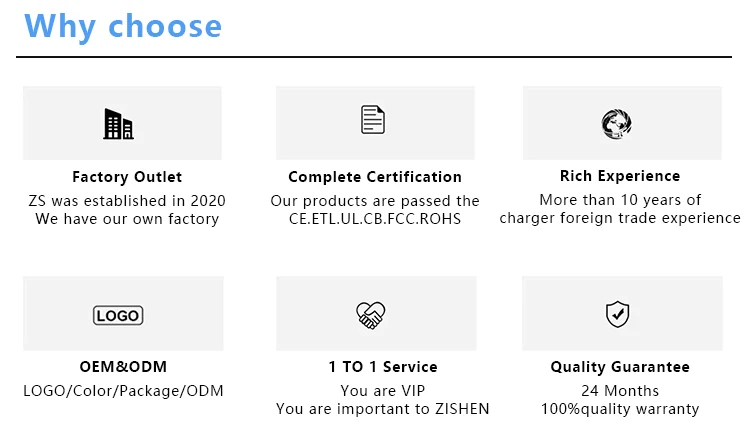Screen dimensions: 750x432
Task: Click the Quality Guarantee title
Action: (x=620, y=367)
